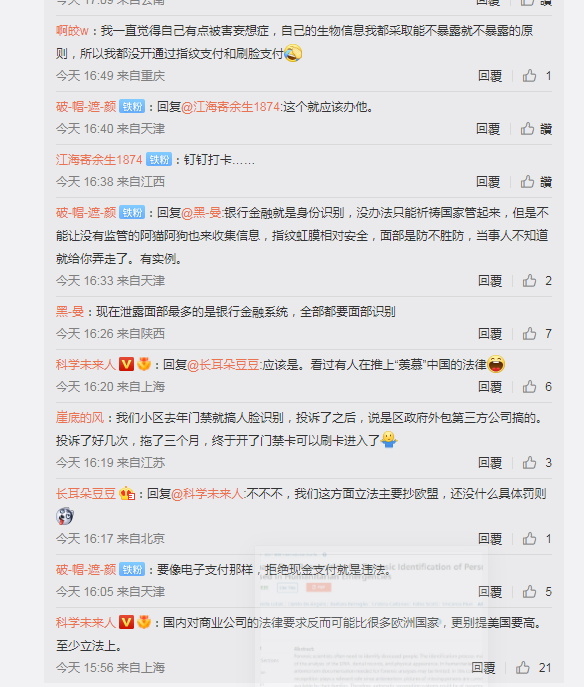Open the @长耳朵豆豆 mention in the reply
Viewport: 584px width, 687px height.
pos(223,365)
